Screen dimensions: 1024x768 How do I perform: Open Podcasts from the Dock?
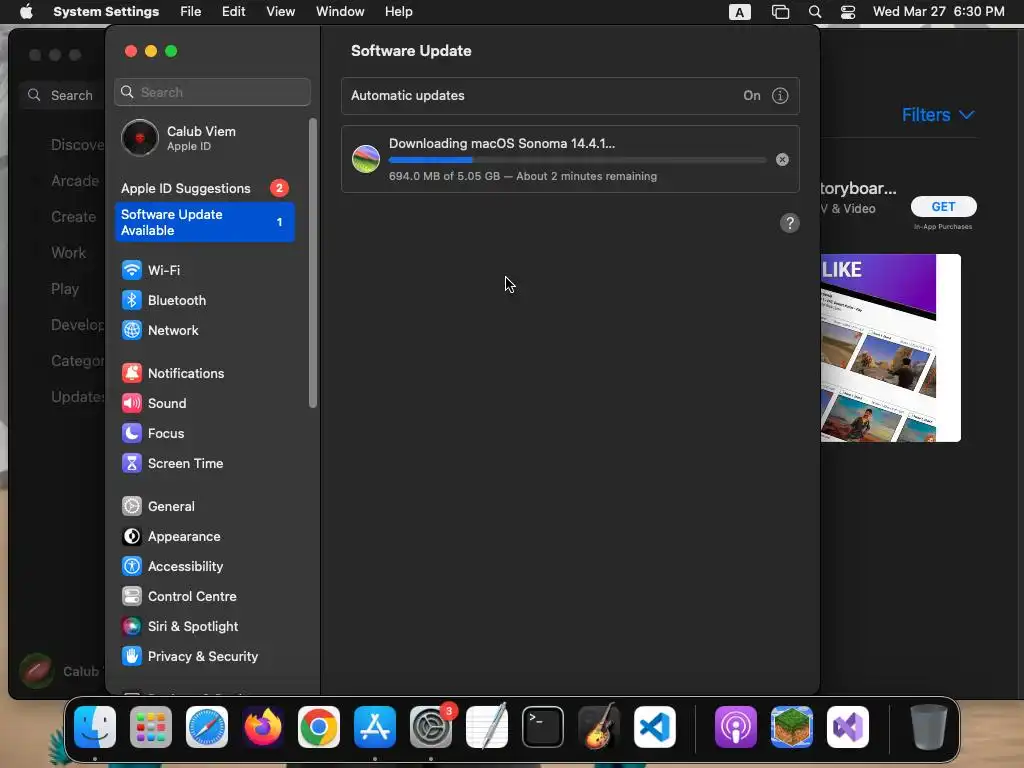736,727
